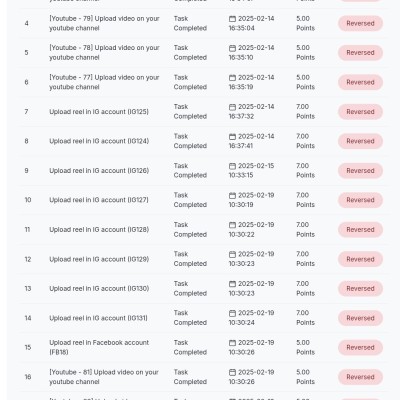400x400 pixels.
Task: Click calendar icon beside 2025-02-19 10:30:19
Action: (232, 196)
